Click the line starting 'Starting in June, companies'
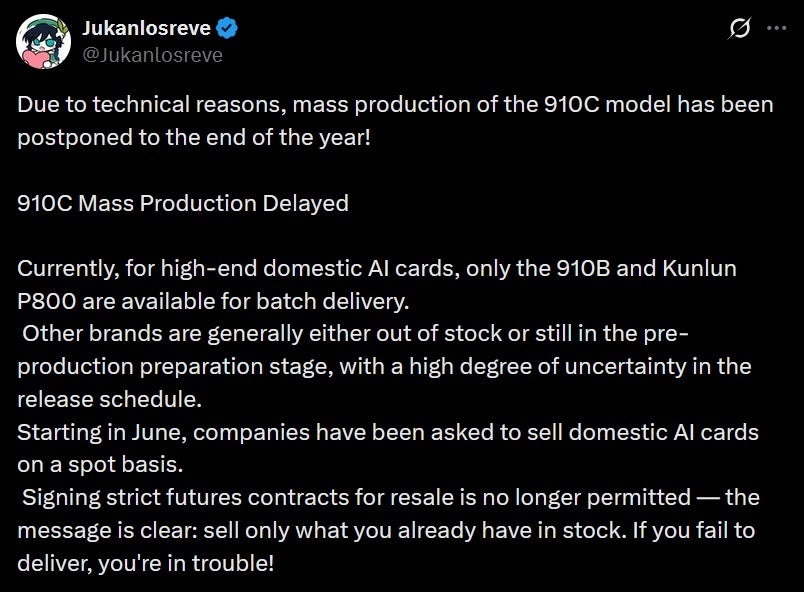 [x=388, y=433]
